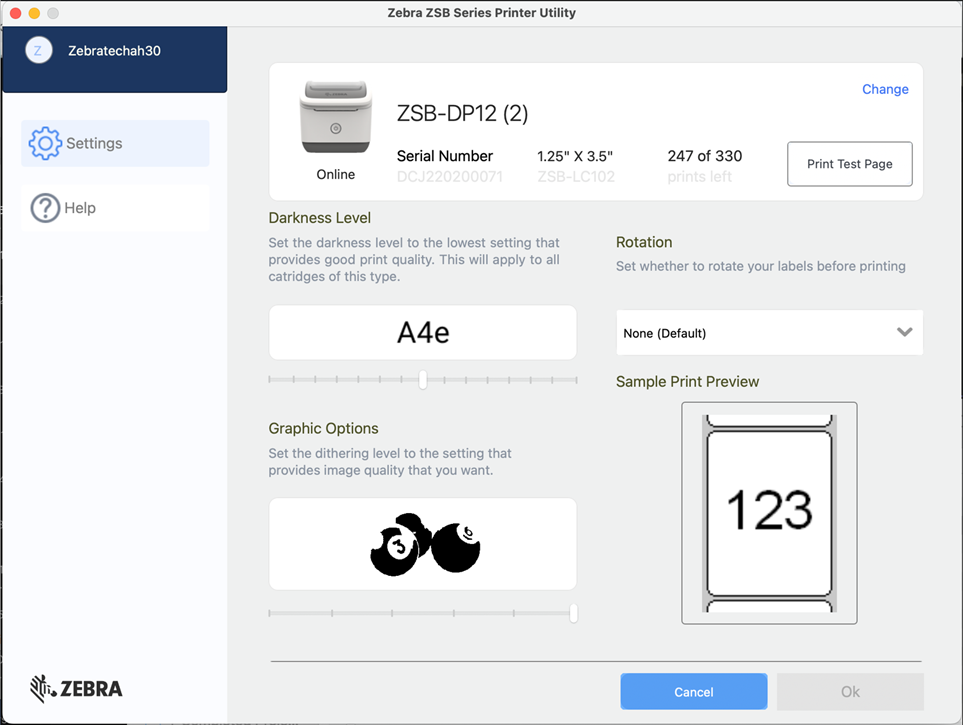Click the Sample Print Preview label thumbnail

[x=769, y=513]
